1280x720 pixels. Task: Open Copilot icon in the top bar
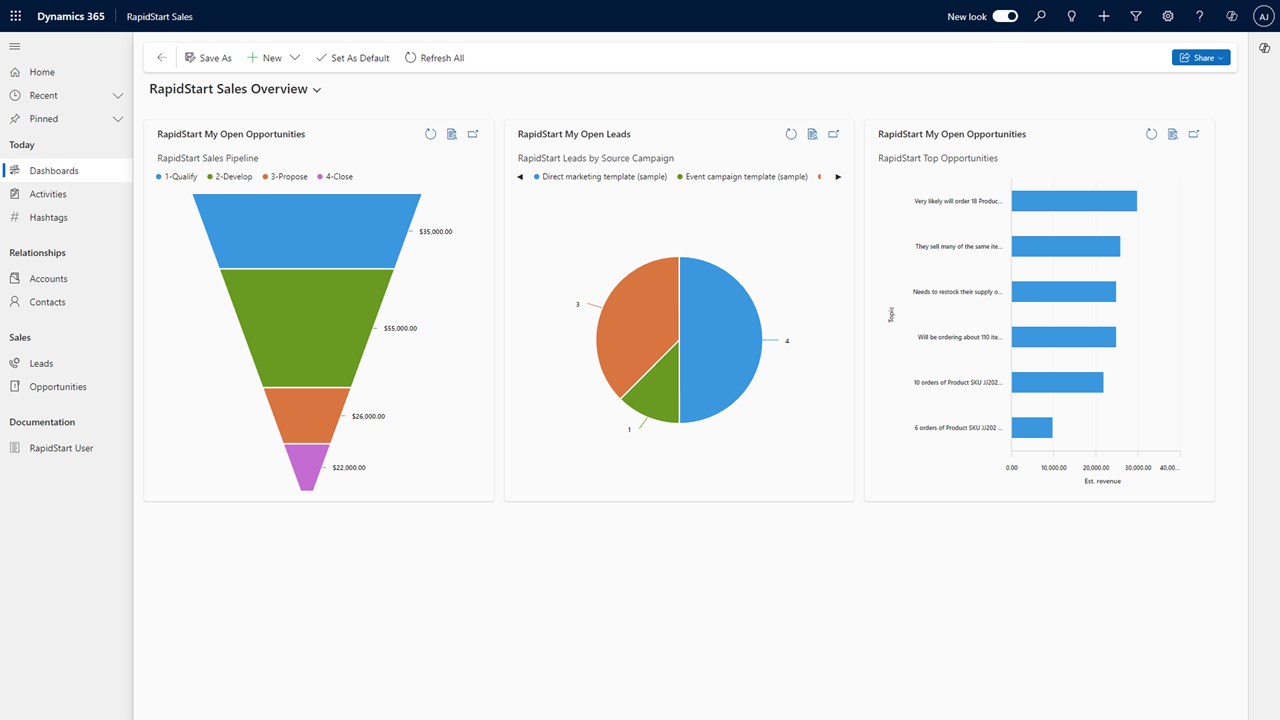pos(1232,16)
